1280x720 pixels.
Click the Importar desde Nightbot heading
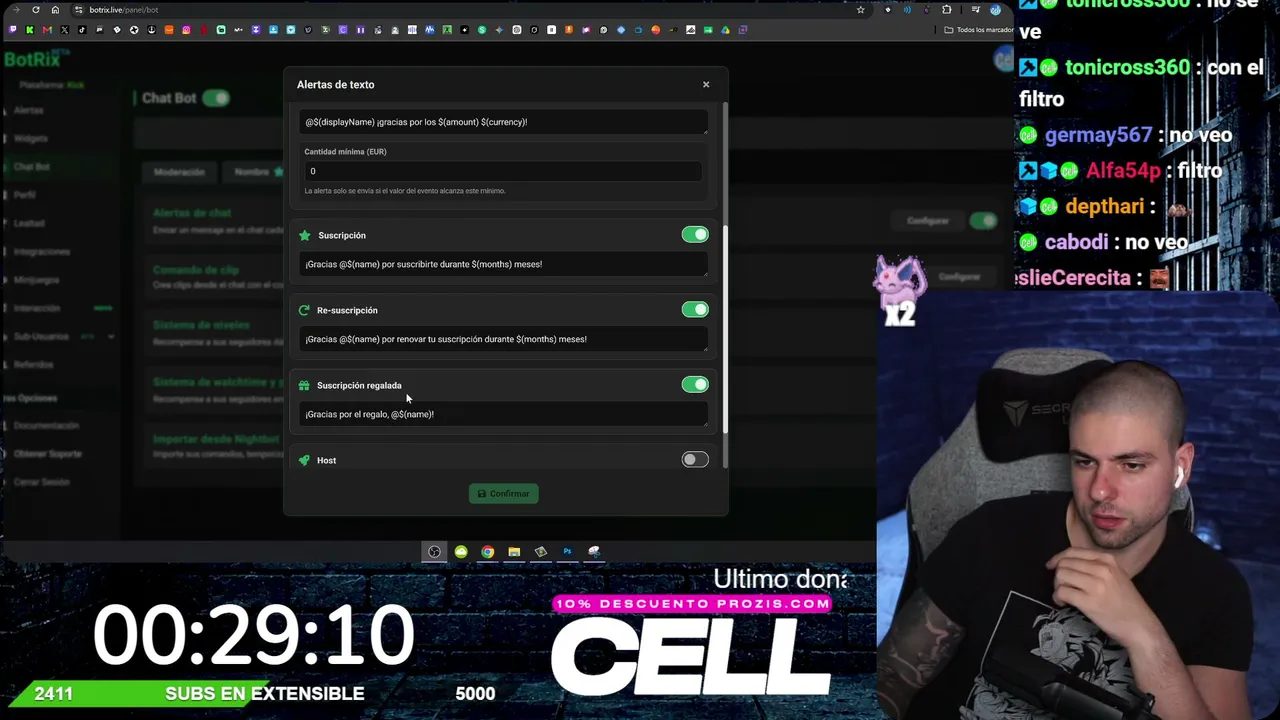(x=216, y=440)
